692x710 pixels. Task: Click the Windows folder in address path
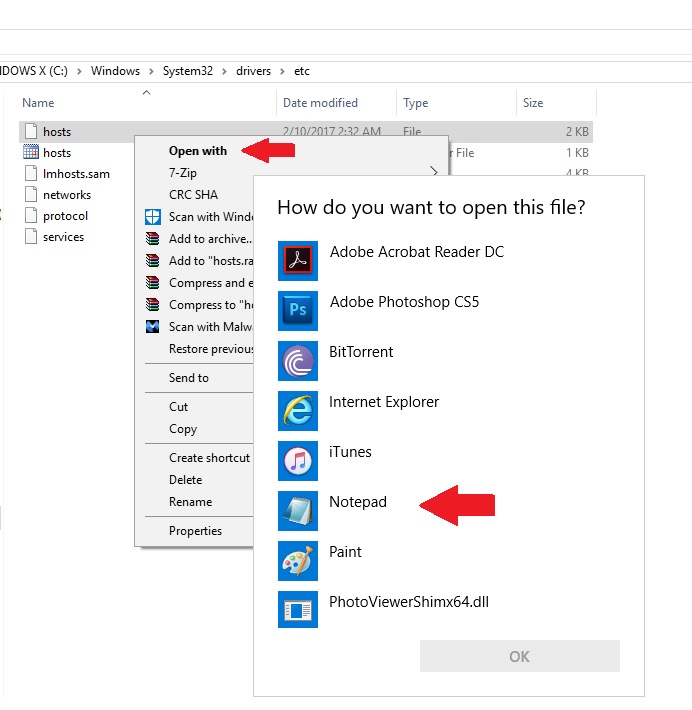[x=115, y=71]
